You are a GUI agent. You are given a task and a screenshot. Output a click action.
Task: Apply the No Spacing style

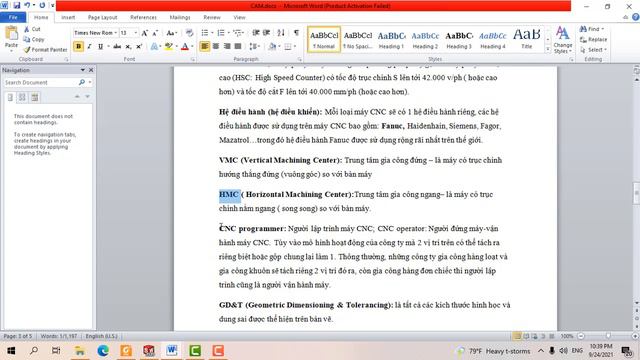point(358,40)
